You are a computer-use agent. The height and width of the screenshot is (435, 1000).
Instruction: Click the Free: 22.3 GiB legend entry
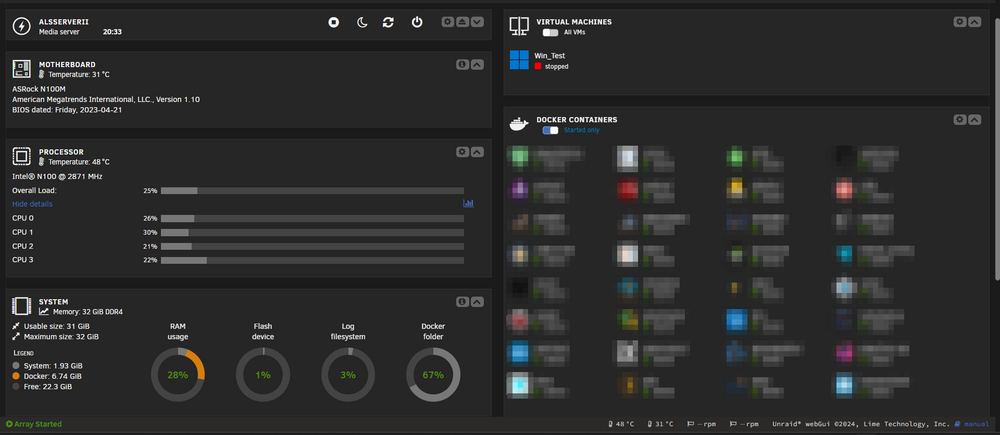tap(42, 387)
